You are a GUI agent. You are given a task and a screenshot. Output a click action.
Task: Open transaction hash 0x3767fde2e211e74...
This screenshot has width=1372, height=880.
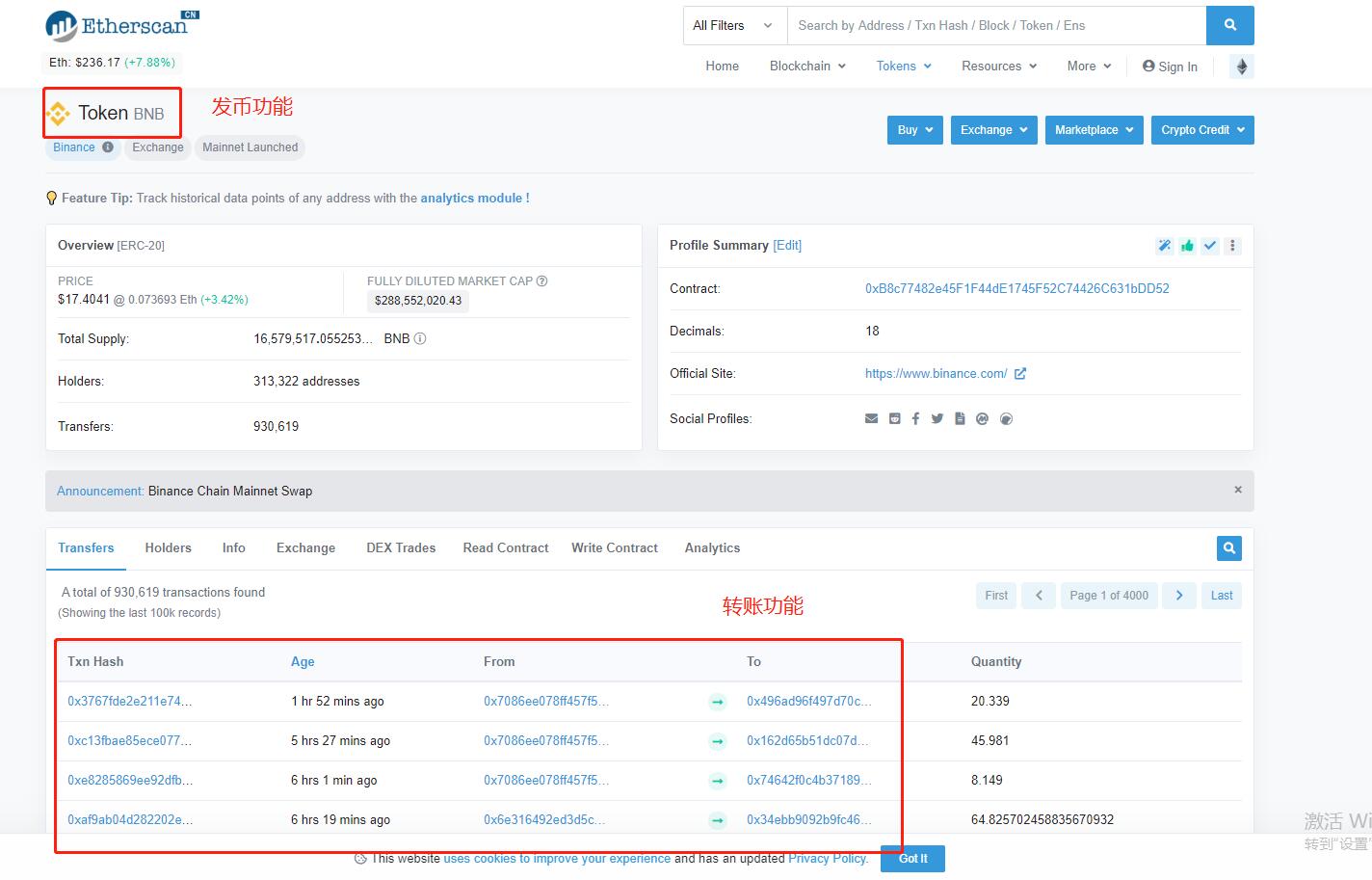click(x=130, y=702)
